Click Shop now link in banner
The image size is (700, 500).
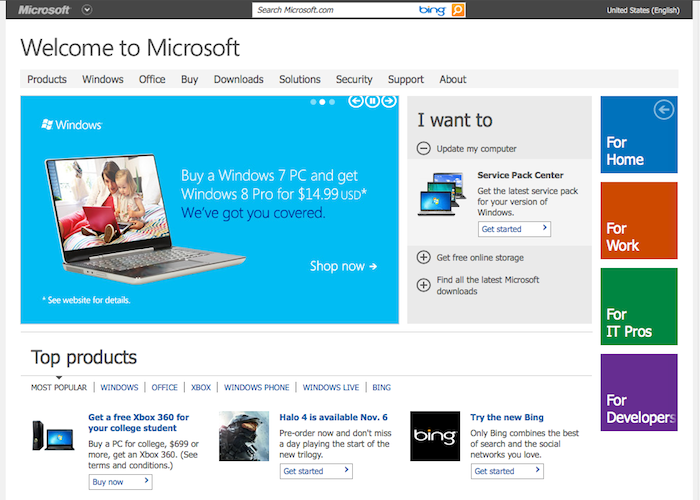343,266
